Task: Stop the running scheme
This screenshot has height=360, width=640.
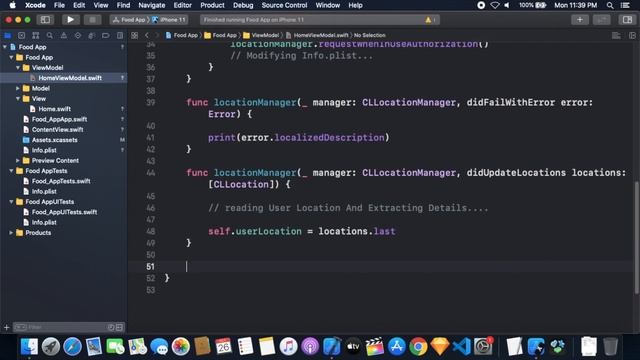Action: click(93, 20)
